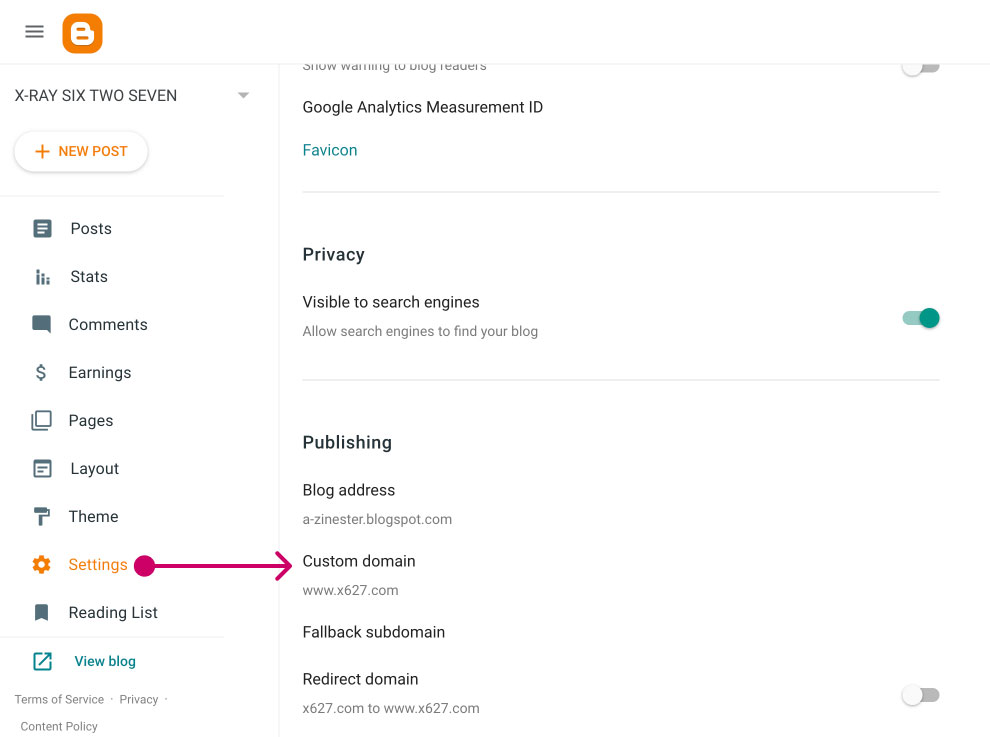Screen dimensions: 990x737
Task: Click the Earnings dollar sign icon
Action: click(x=42, y=373)
